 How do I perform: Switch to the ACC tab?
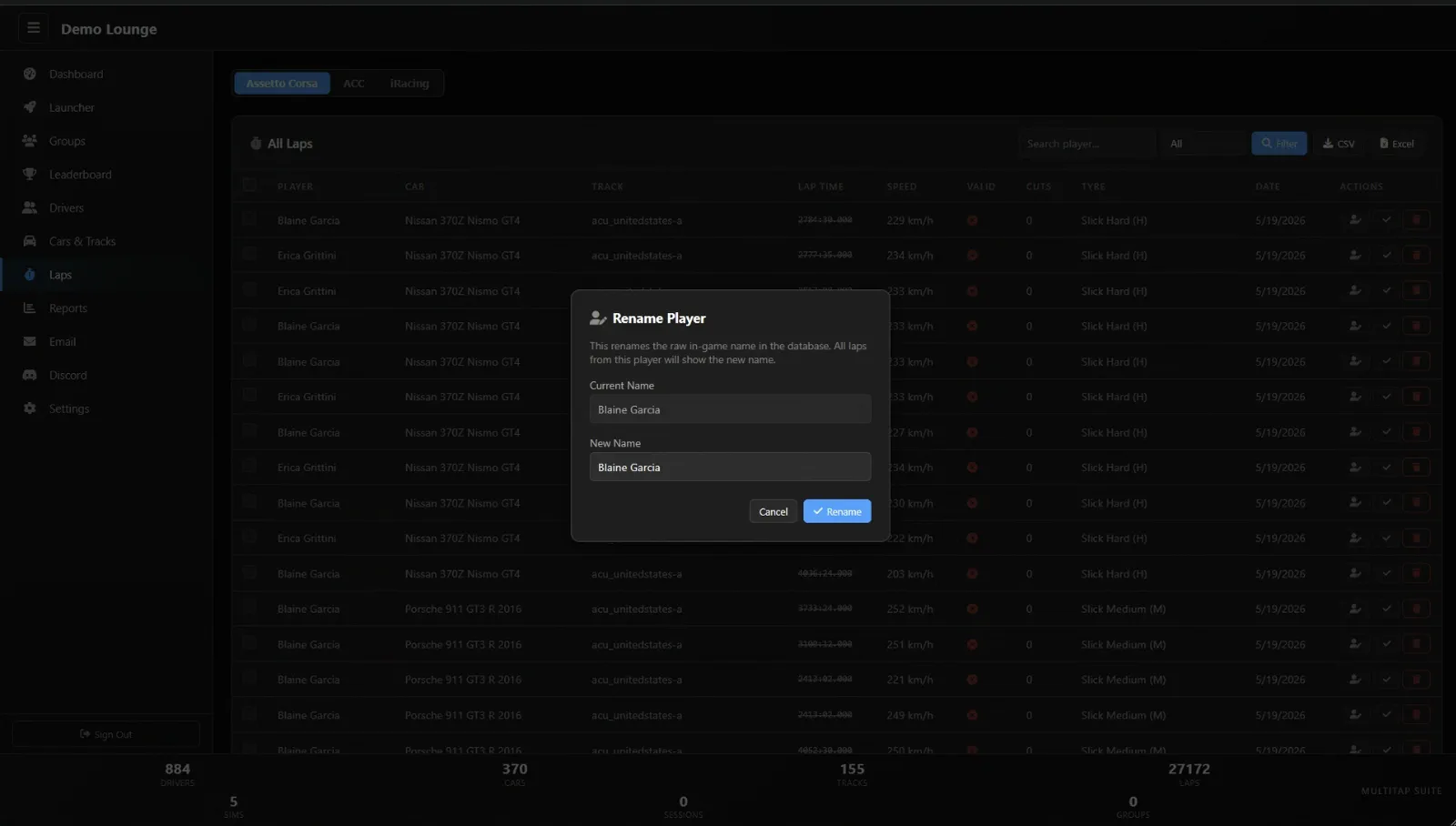click(x=354, y=83)
